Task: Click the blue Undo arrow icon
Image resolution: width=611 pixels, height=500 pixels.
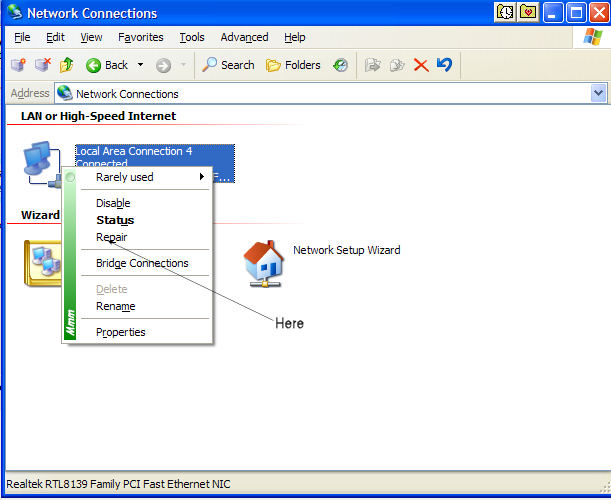Action: coord(444,65)
